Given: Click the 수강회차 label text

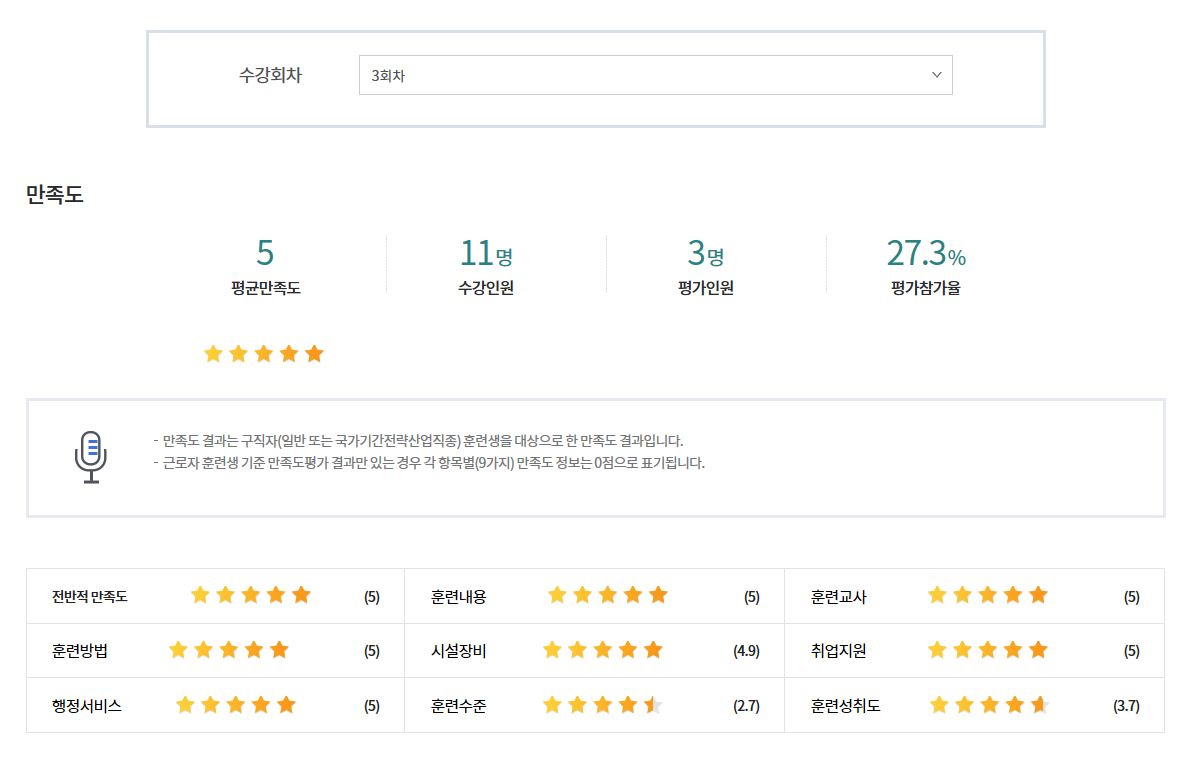Looking at the screenshot, I should click(x=270, y=76).
